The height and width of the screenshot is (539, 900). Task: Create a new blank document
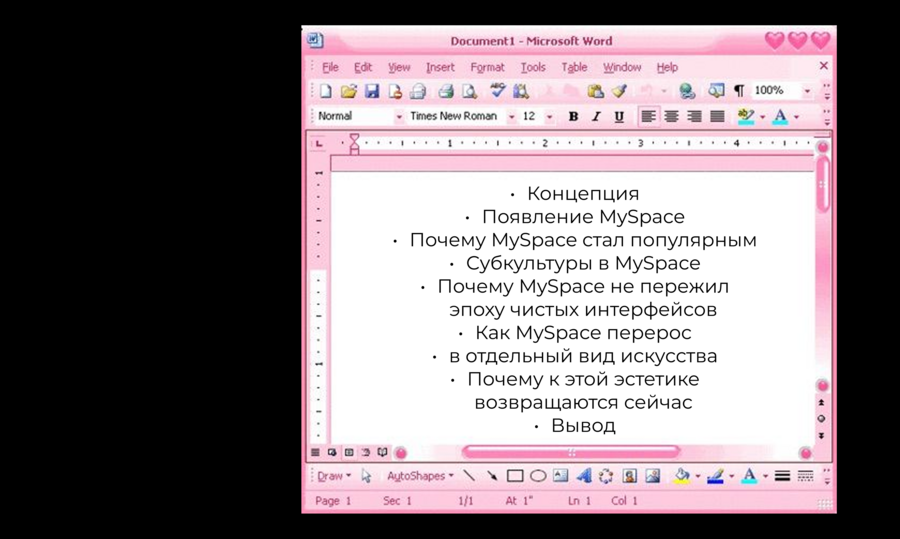(325, 91)
